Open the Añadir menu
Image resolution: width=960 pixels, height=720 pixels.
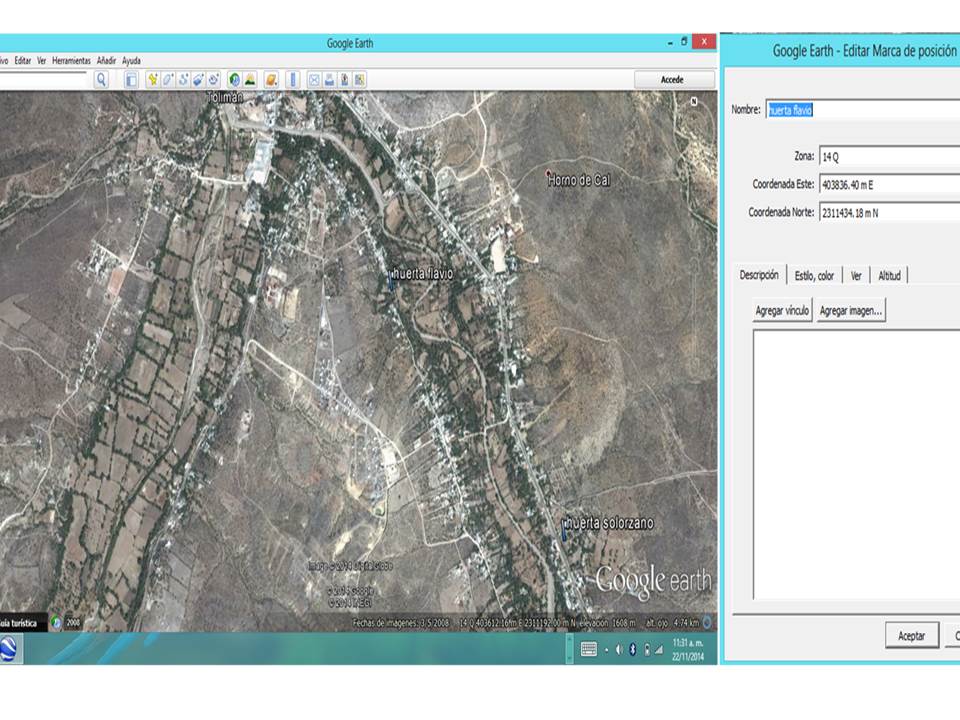coord(106,61)
